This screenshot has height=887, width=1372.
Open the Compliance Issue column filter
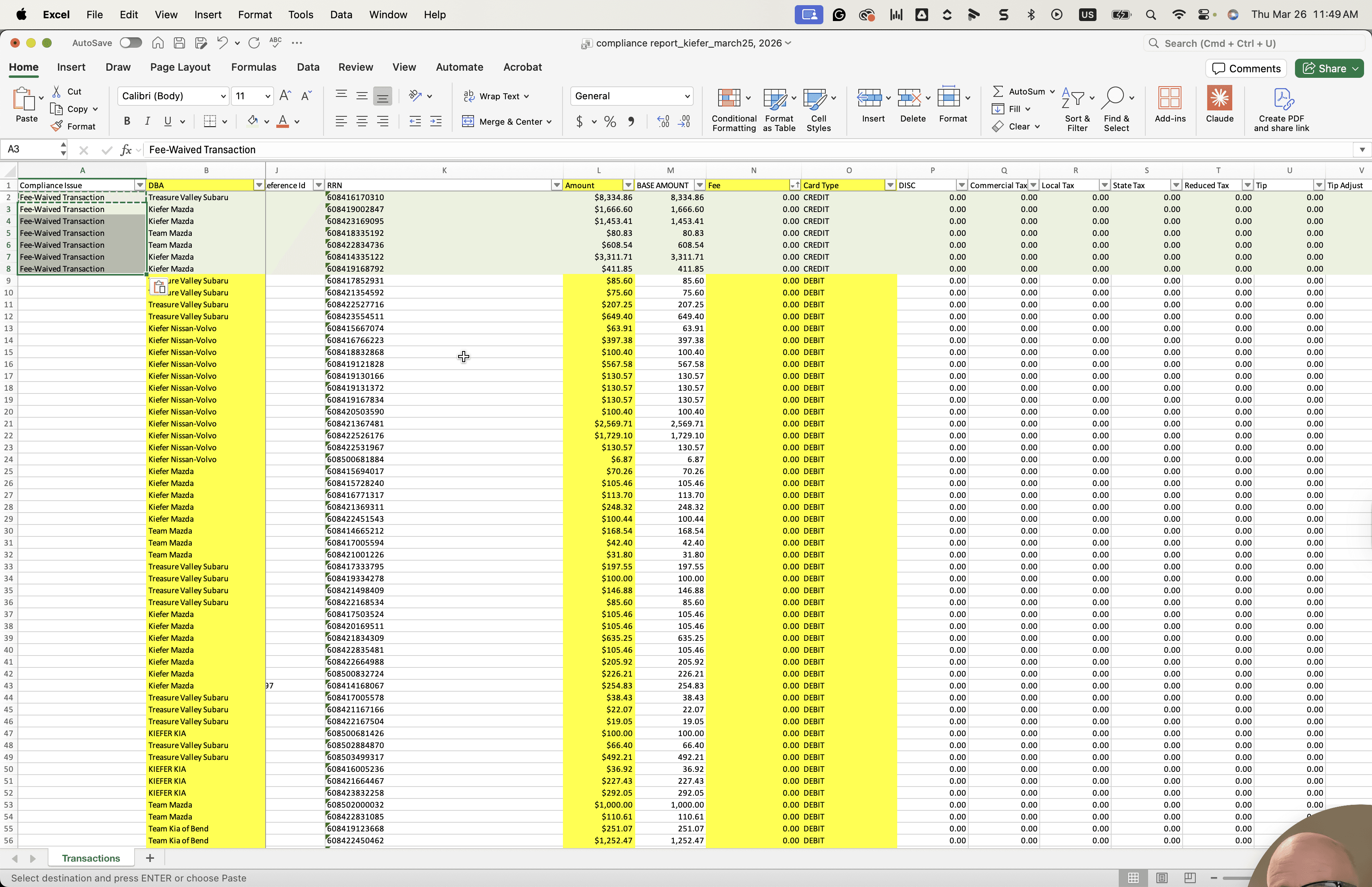pyautogui.click(x=139, y=185)
